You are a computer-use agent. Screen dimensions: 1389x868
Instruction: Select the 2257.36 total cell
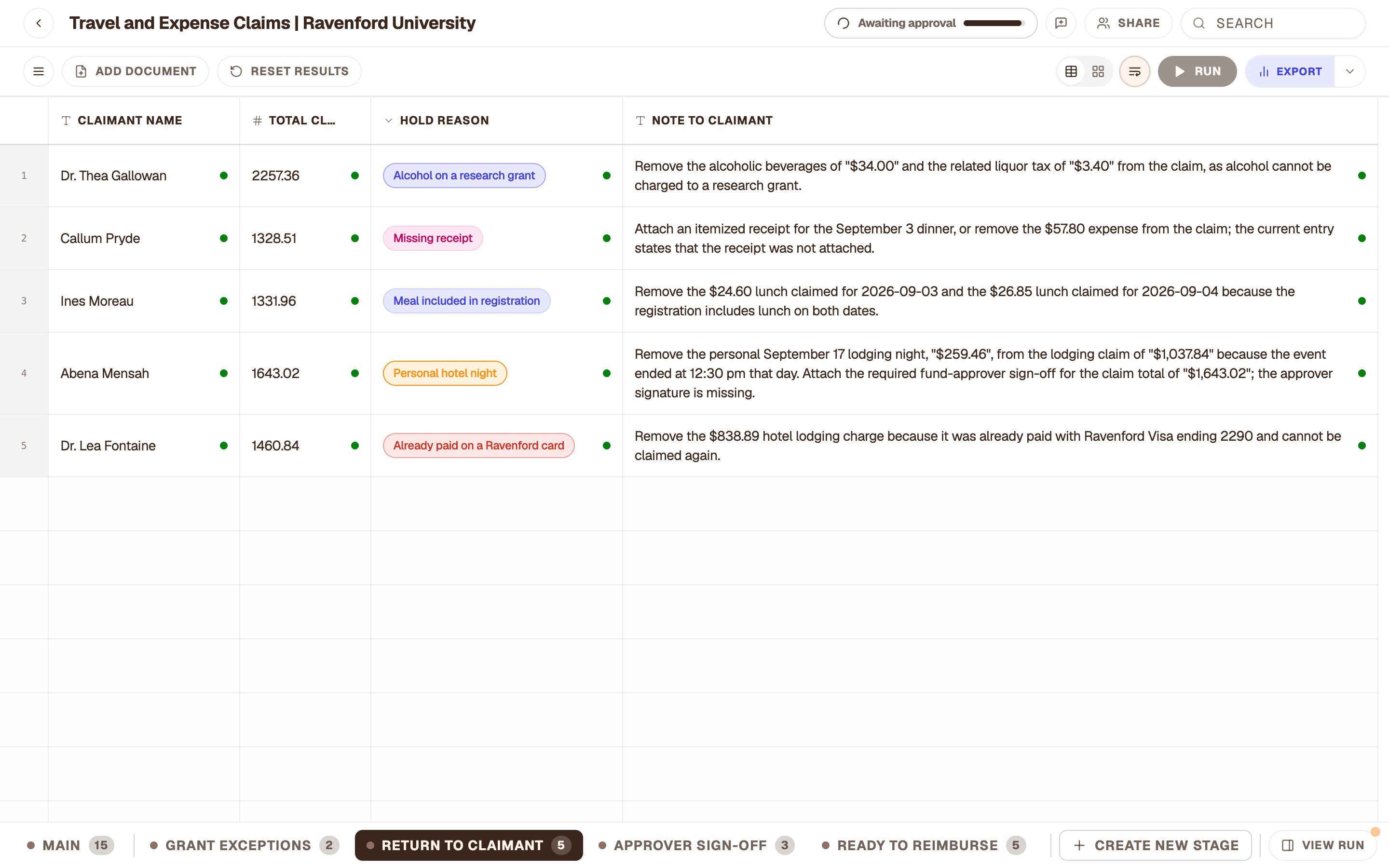pos(305,176)
